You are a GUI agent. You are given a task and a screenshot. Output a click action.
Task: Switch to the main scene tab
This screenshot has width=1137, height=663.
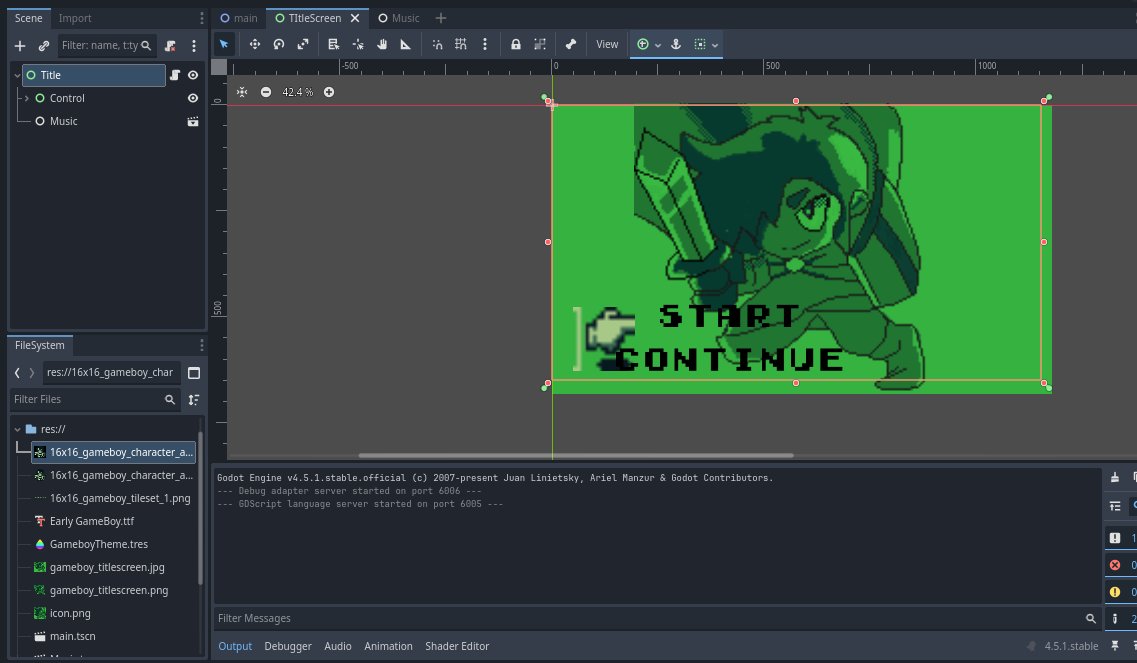[x=239, y=18]
